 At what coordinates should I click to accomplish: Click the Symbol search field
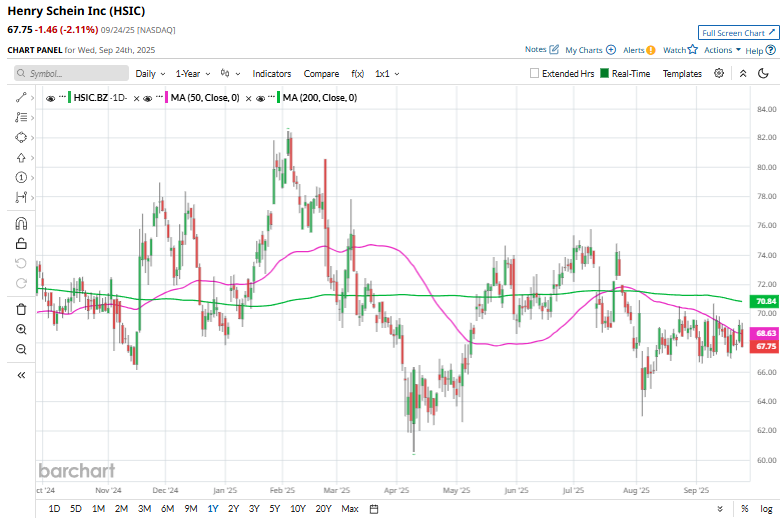click(x=72, y=74)
